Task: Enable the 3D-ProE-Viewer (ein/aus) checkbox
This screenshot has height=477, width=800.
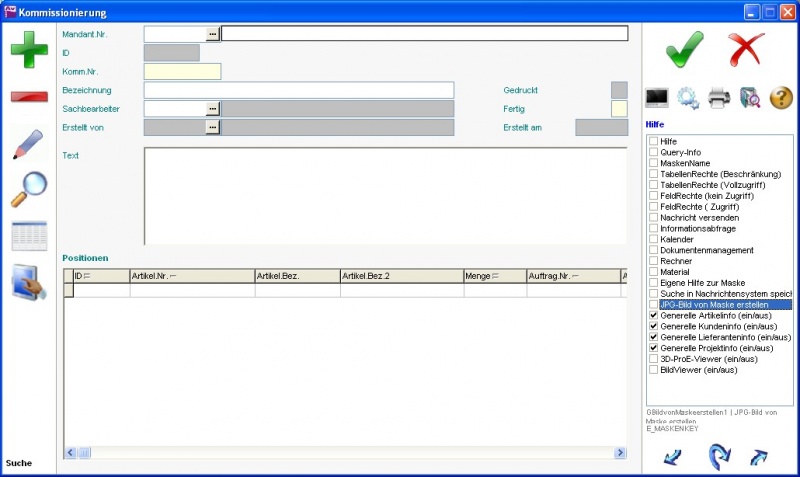Action: 654,359
